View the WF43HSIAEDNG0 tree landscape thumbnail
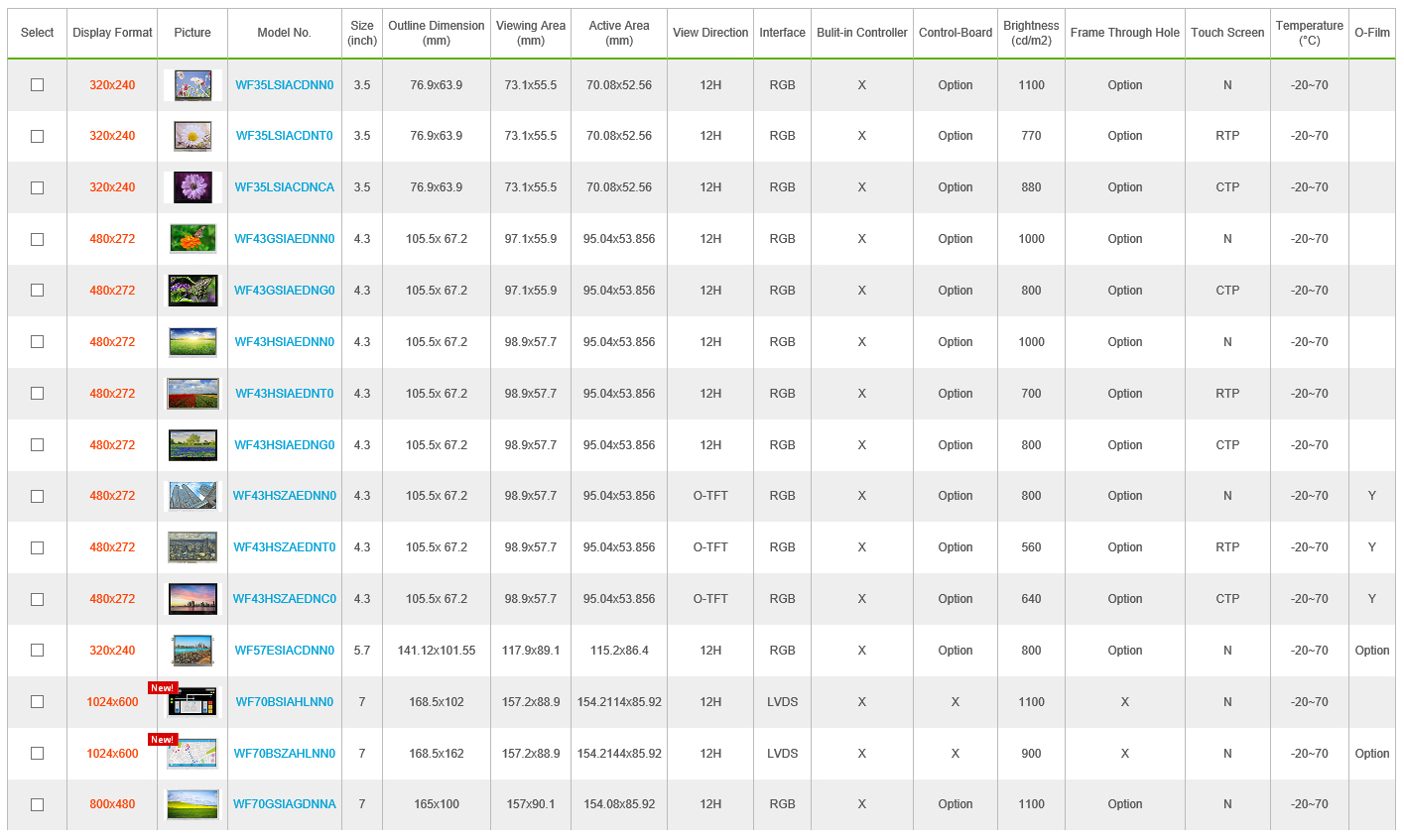The width and height of the screenshot is (1404, 840). pos(192,445)
